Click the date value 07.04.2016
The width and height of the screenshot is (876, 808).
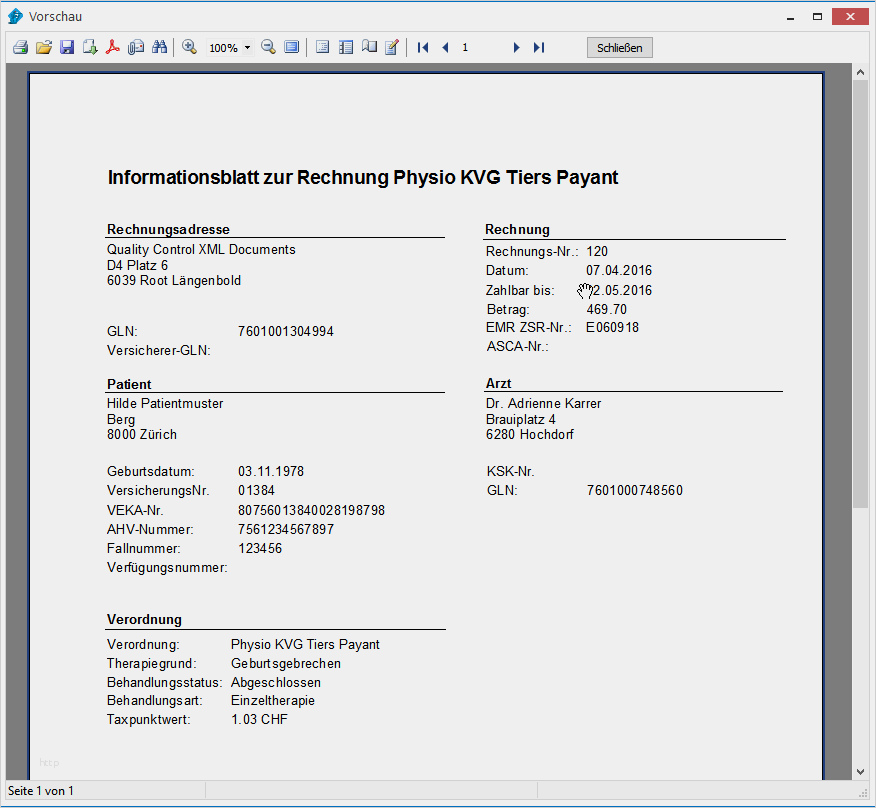coord(619,270)
